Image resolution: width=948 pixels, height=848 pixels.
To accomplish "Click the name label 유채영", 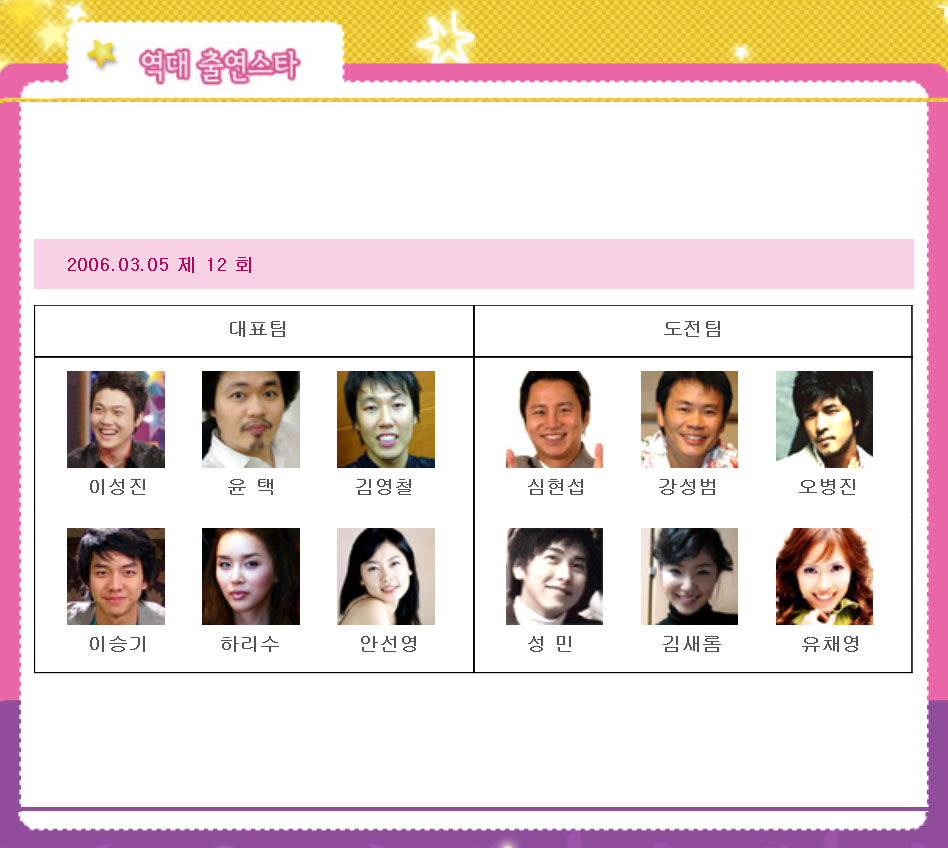I will click(x=830, y=644).
